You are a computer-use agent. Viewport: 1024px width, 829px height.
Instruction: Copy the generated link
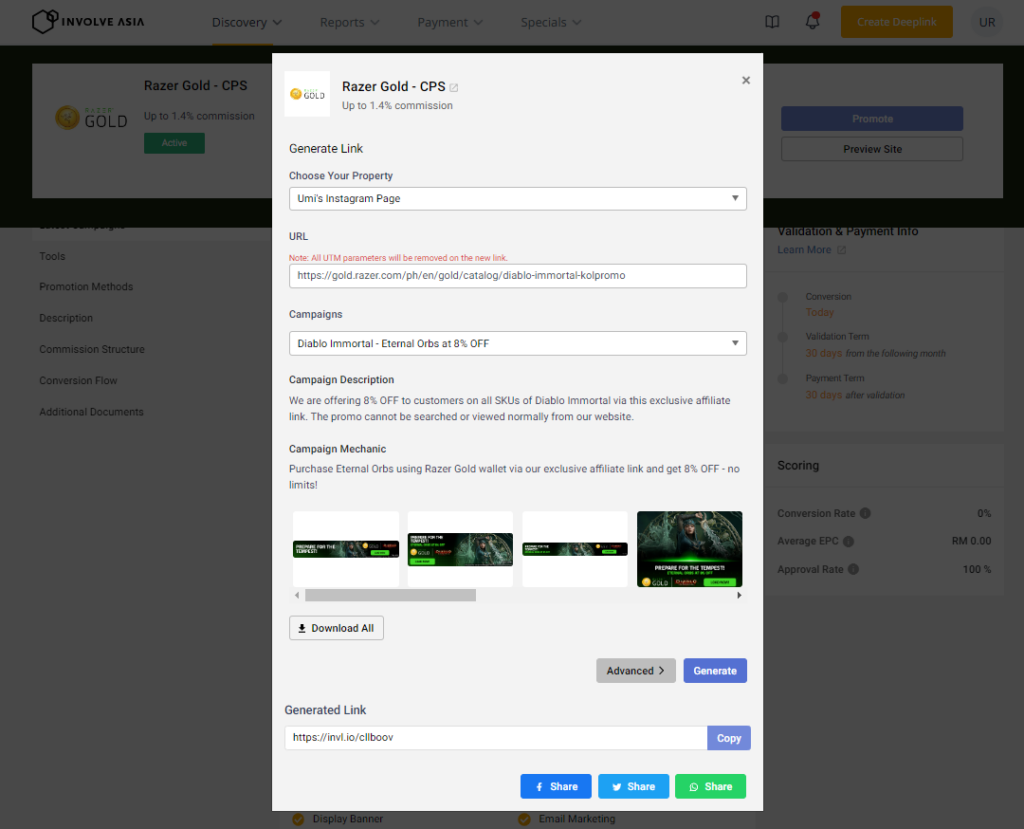(x=728, y=737)
